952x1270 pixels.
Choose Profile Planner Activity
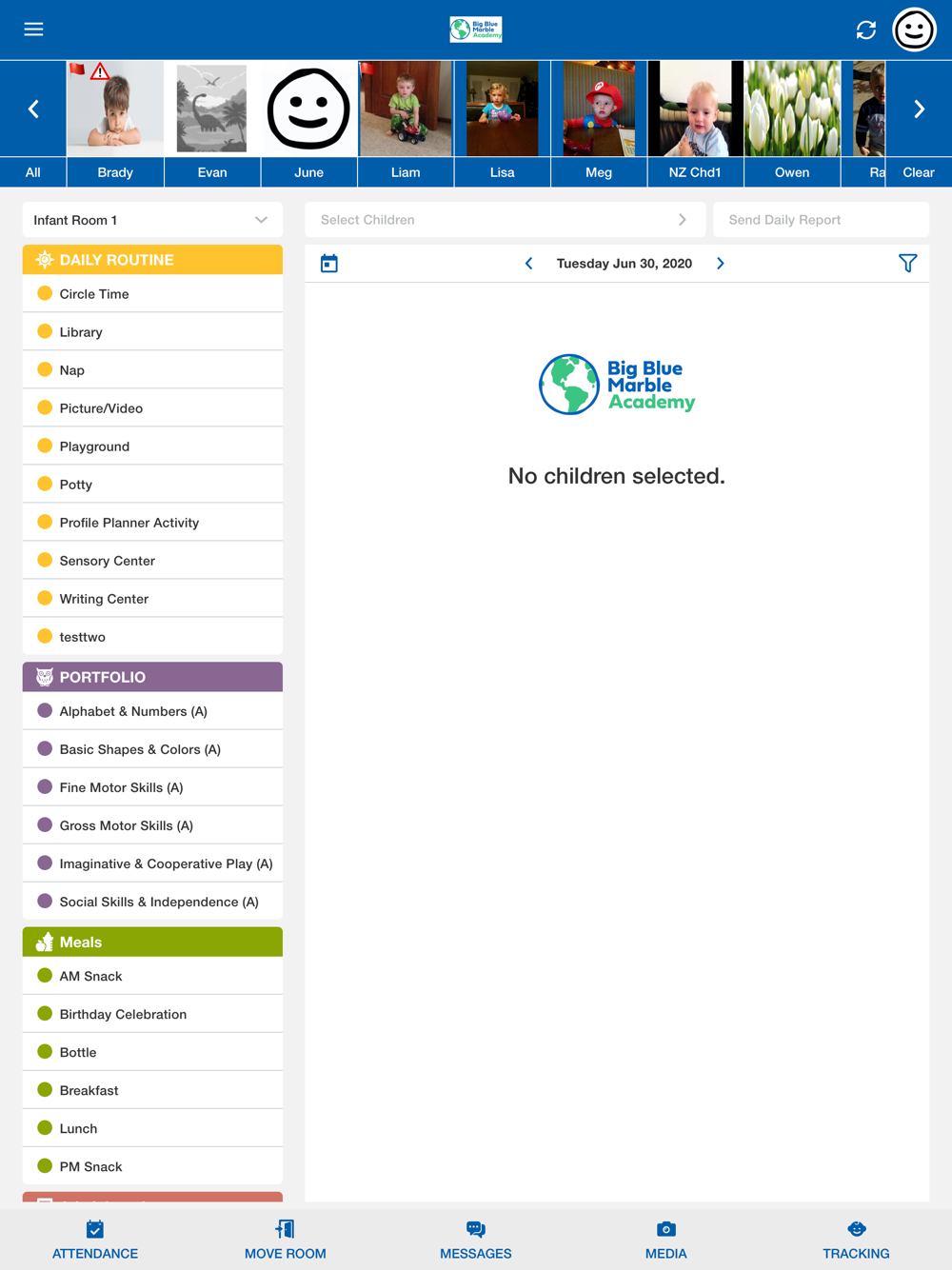click(152, 523)
